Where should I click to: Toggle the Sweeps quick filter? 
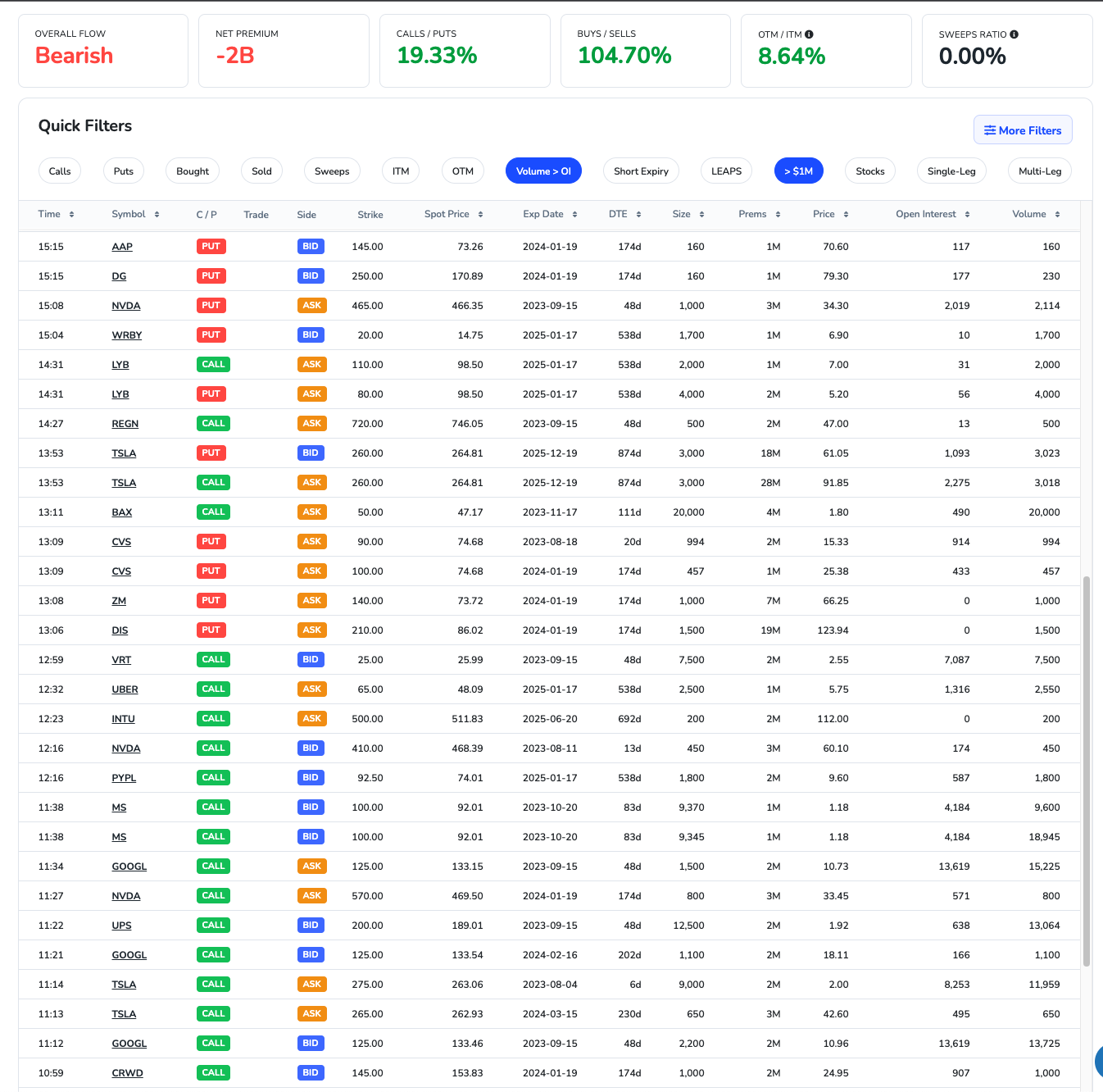[x=332, y=171]
